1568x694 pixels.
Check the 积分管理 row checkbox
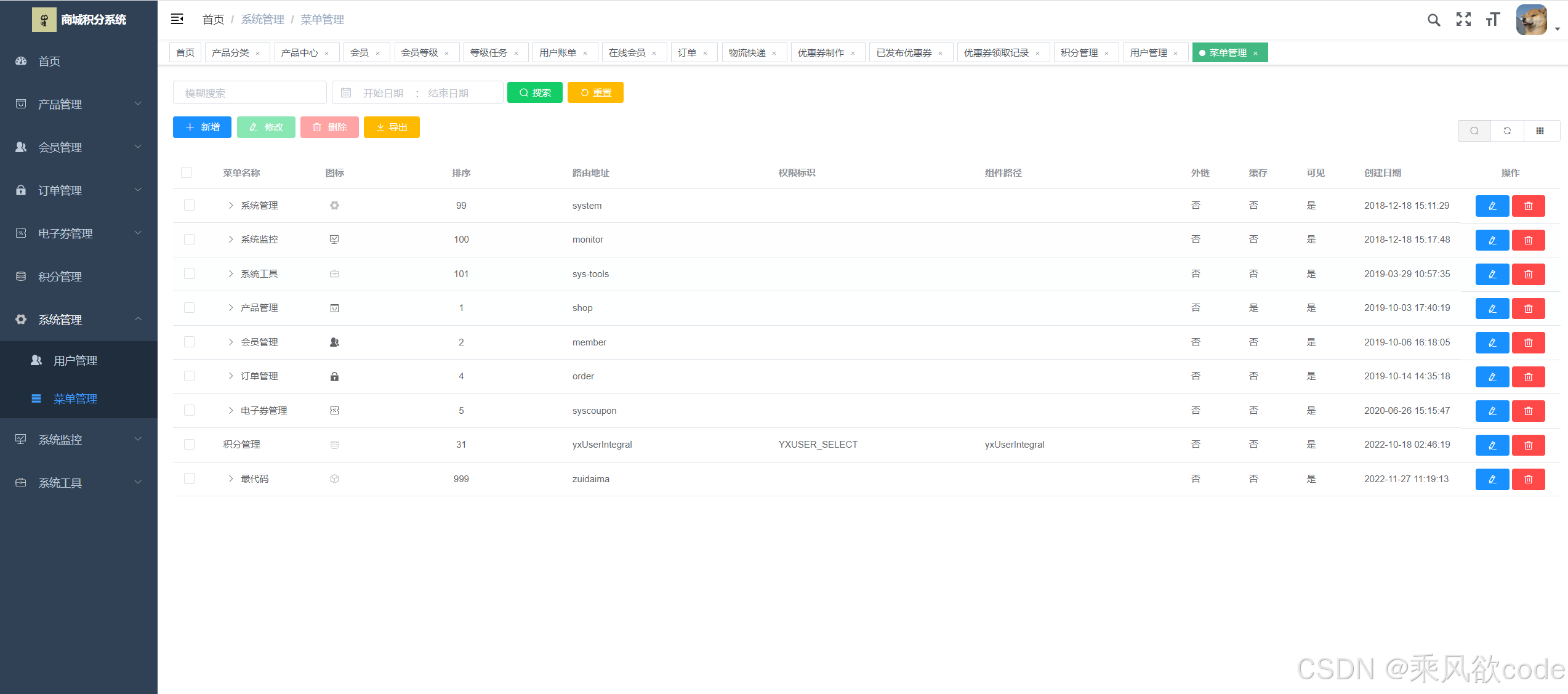pos(189,445)
